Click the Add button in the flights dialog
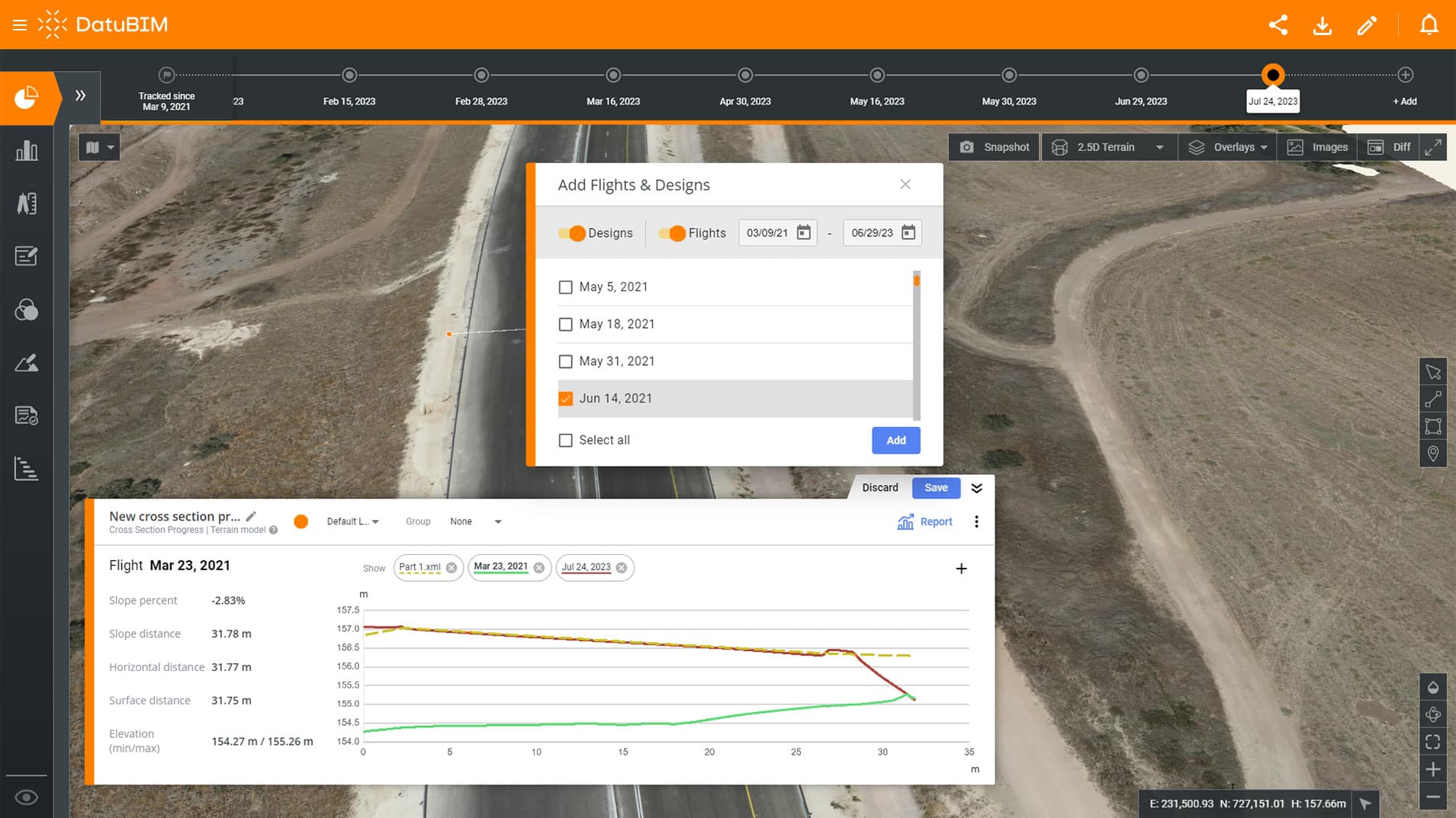The width and height of the screenshot is (1456, 818). (895, 440)
